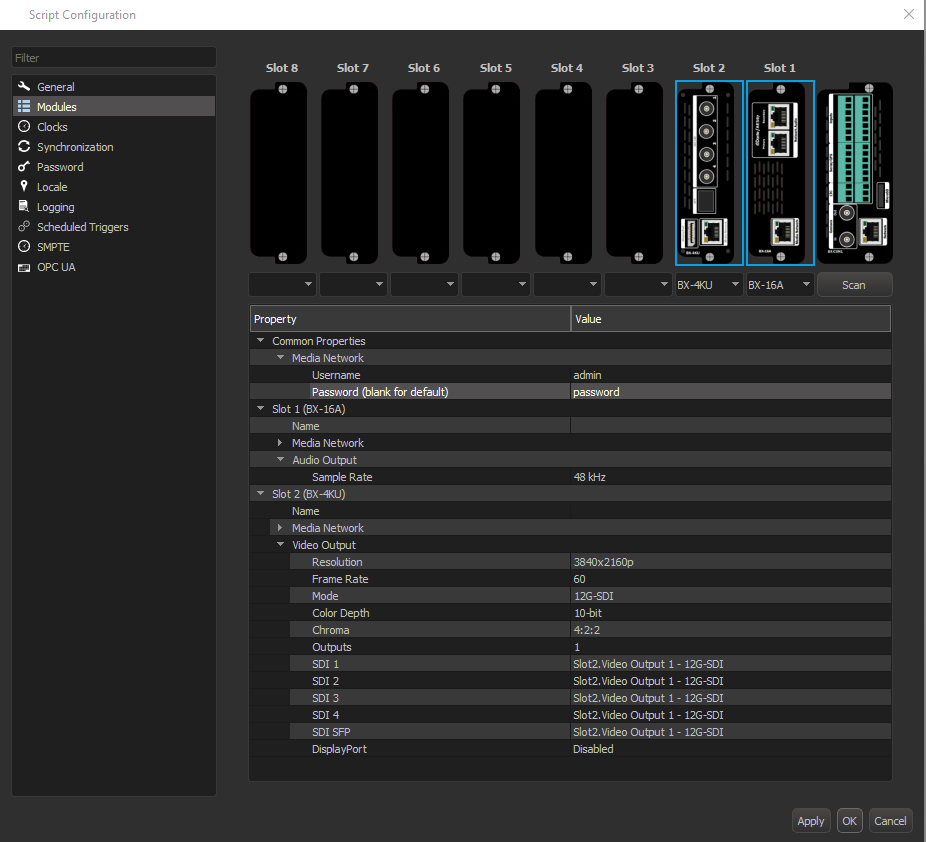Image resolution: width=926 pixels, height=842 pixels.
Task: Select SMPTE in the settings sidebar
Action: click(x=53, y=247)
